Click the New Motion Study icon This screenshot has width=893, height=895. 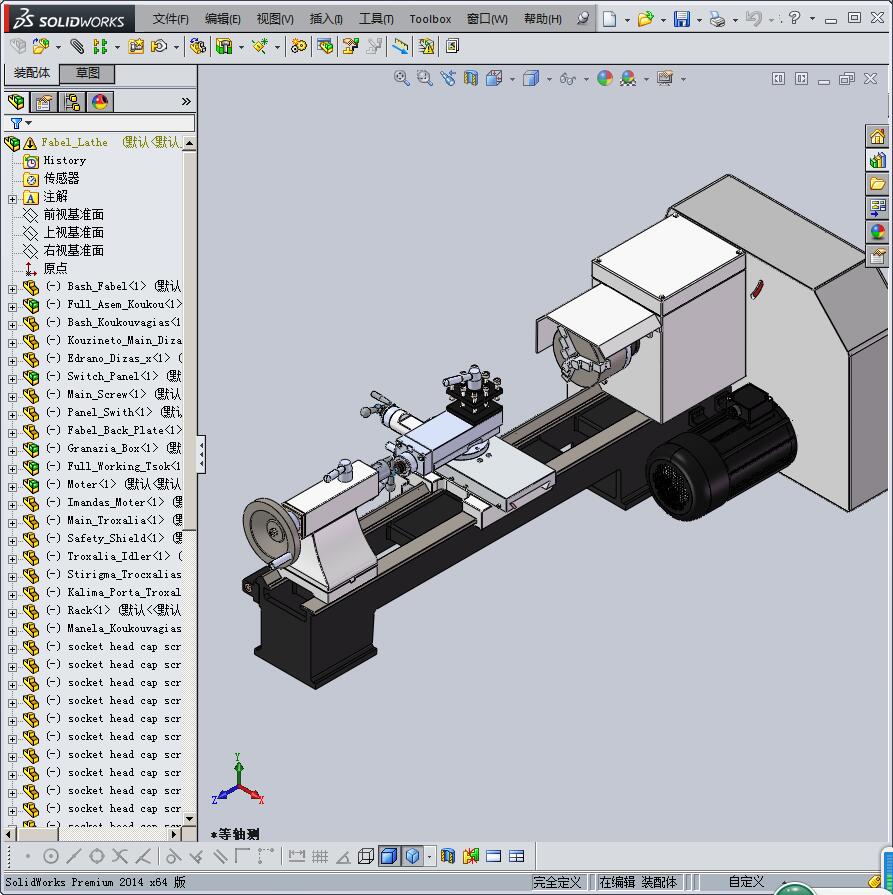299,46
